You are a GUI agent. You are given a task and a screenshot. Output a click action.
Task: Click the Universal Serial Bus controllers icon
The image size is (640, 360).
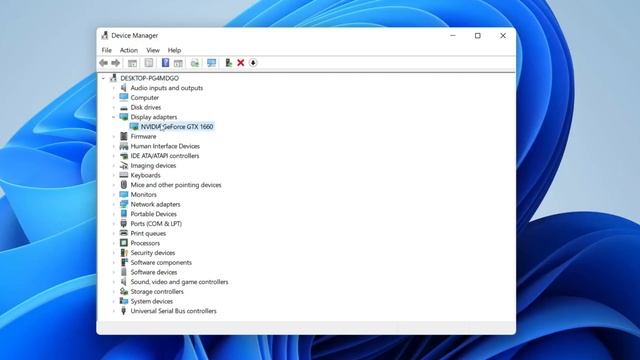(124, 311)
